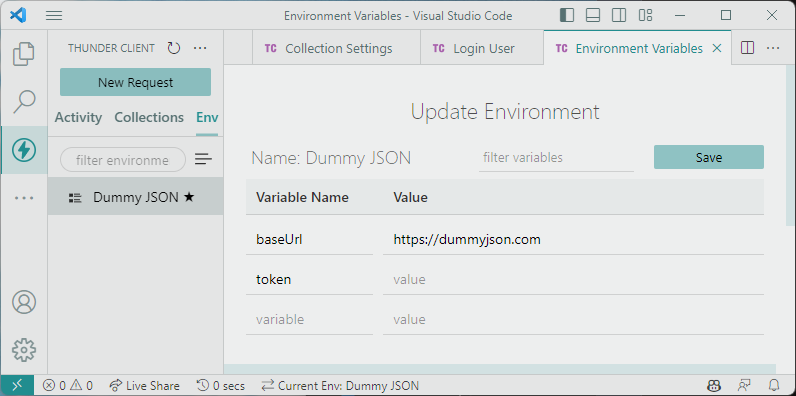Open the hamburger application menu
The image size is (796, 396).
[54, 16]
